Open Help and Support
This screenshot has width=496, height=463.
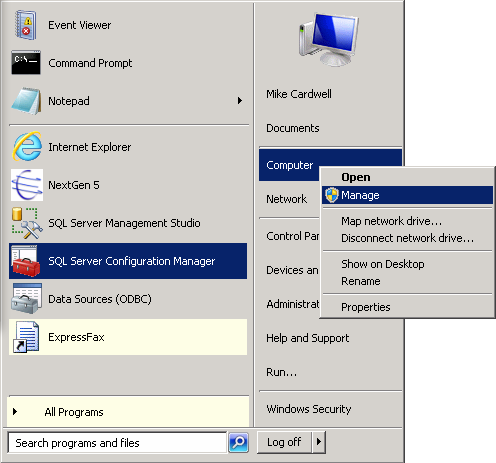coord(308,338)
